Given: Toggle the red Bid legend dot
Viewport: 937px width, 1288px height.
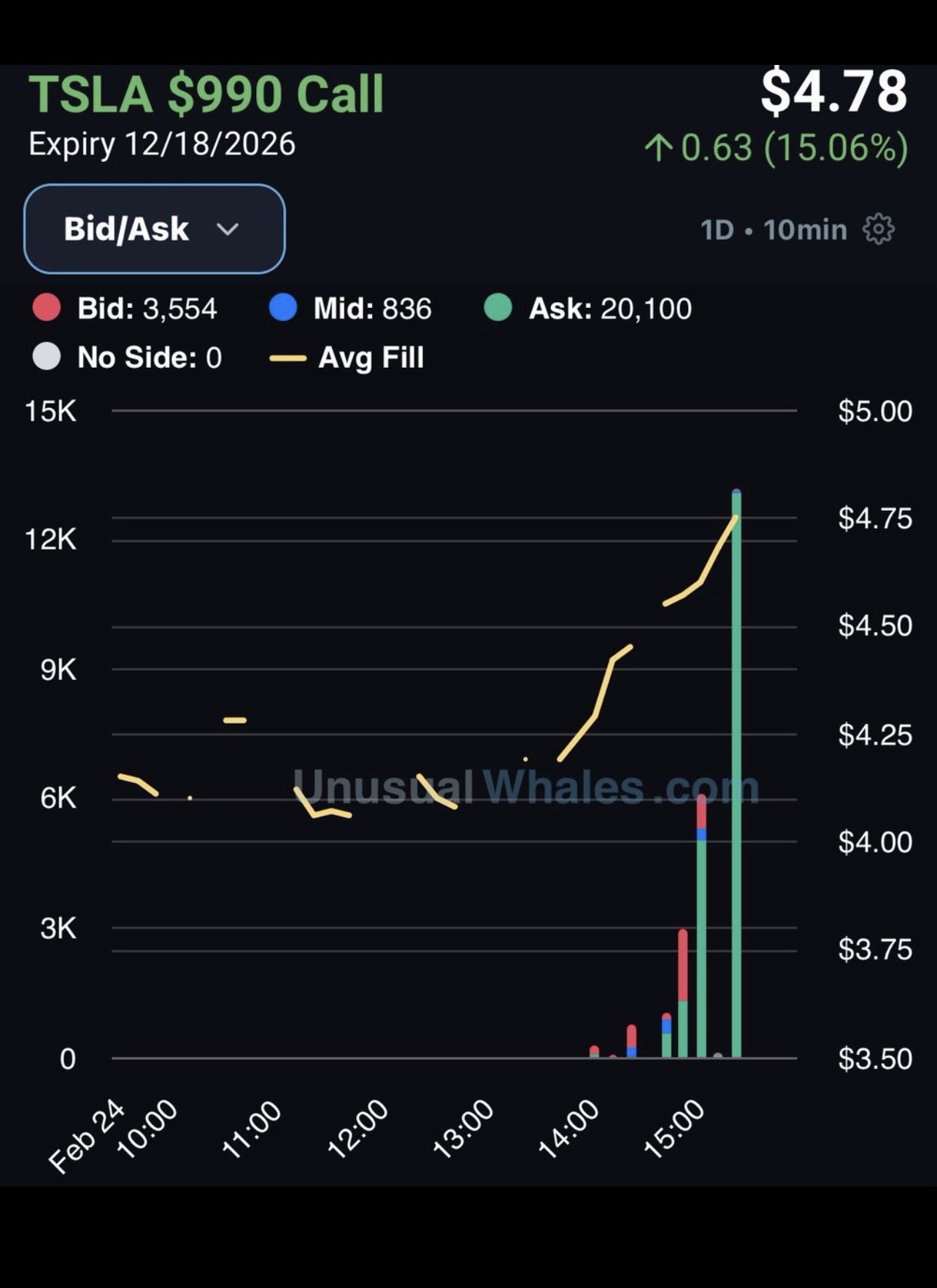Looking at the screenshot, I should tap(47, 308).
